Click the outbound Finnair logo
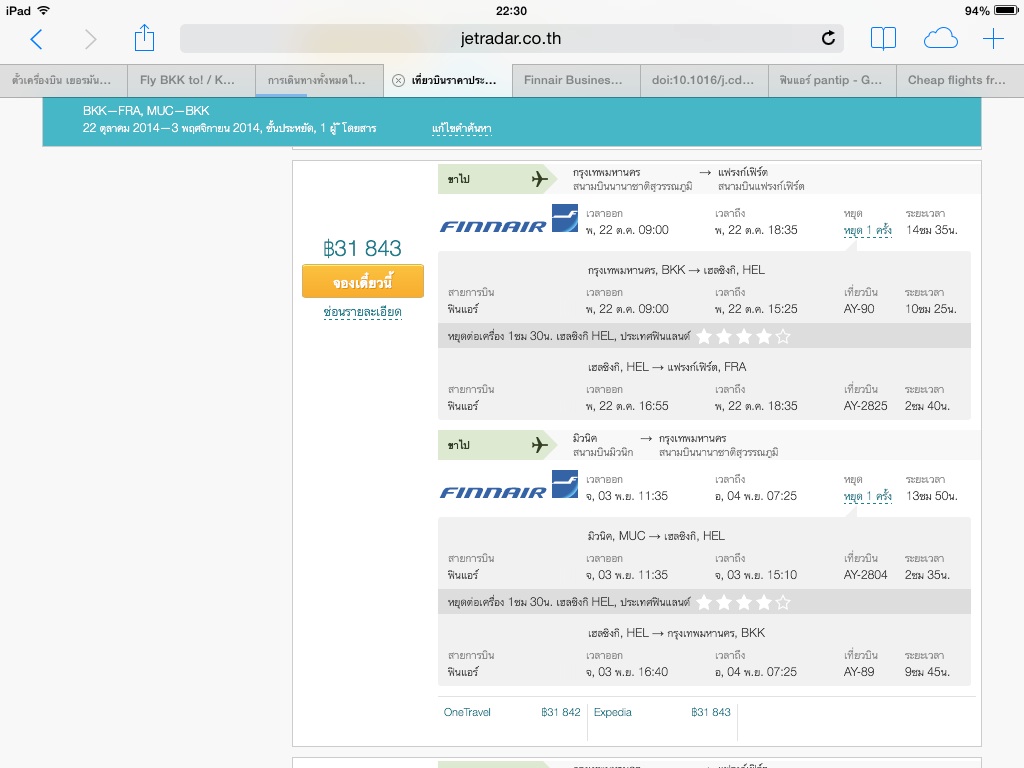 509,219
